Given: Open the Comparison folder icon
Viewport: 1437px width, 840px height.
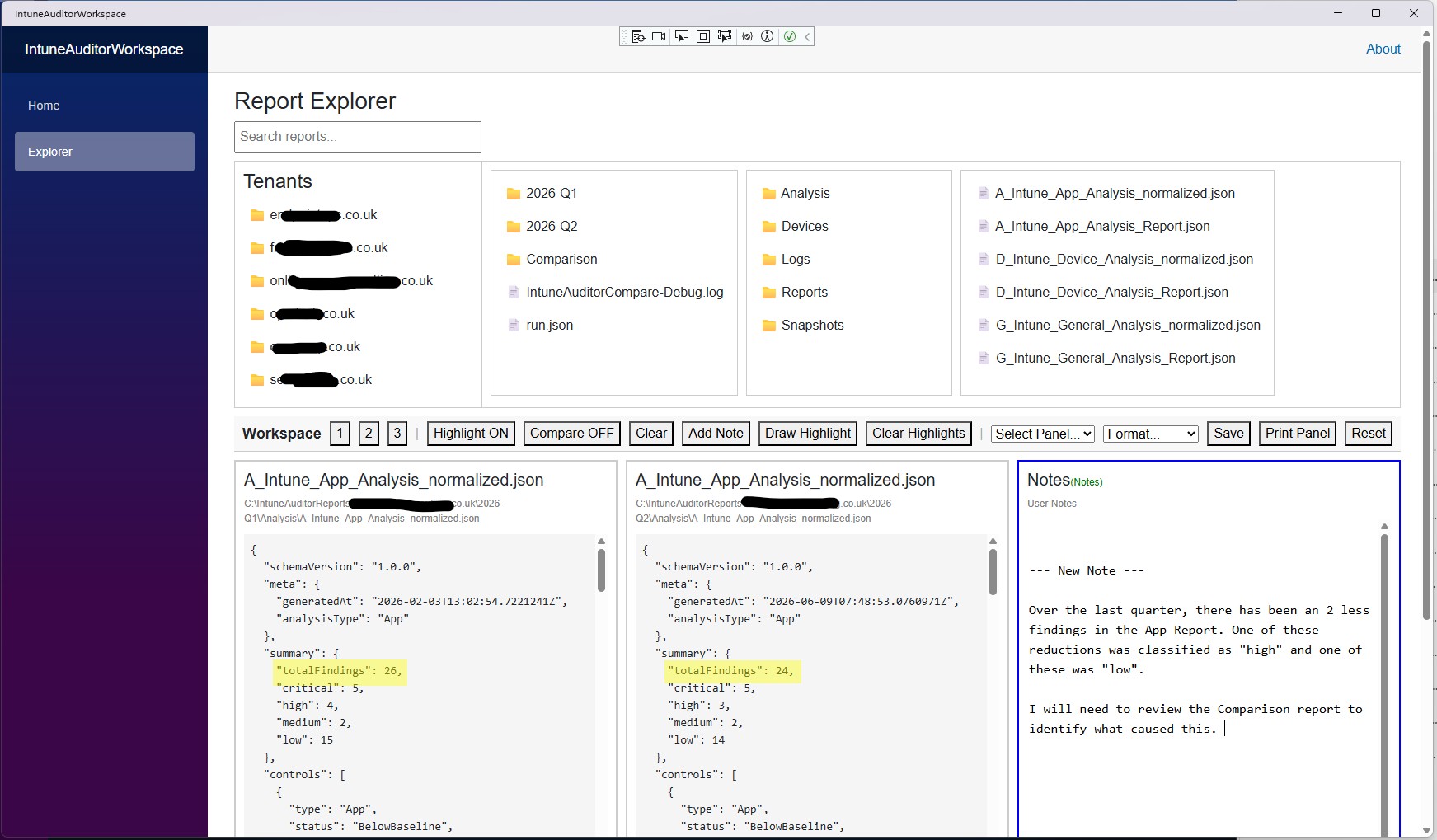Looking at the screenshot, I should coord(514,260).
